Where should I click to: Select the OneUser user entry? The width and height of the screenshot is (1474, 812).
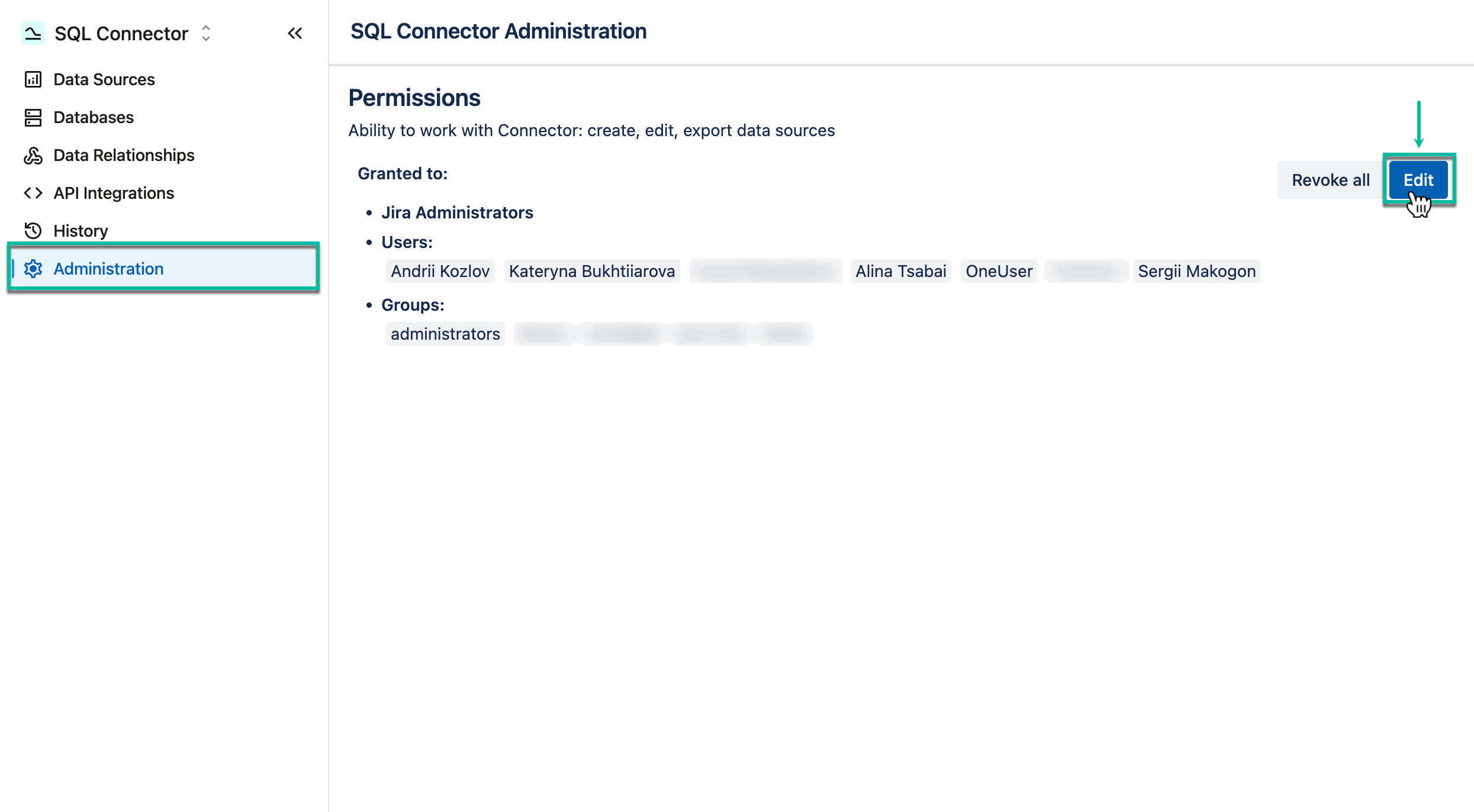click(x=999, y=271)
